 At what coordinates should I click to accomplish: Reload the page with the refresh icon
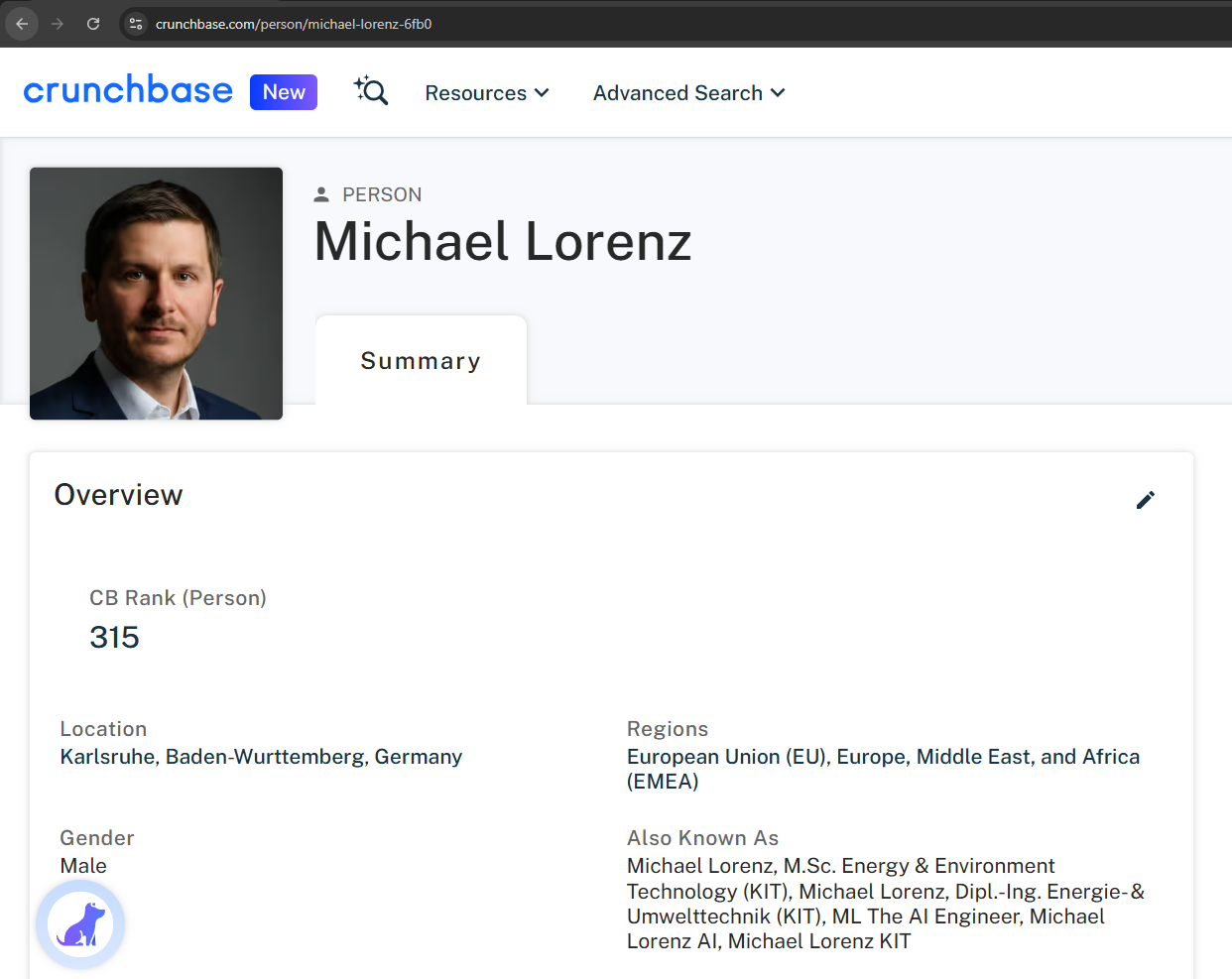coord(92,24)
